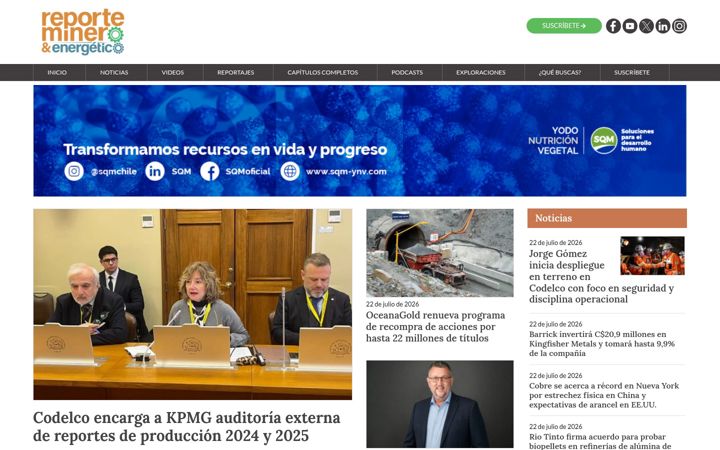Screen dimensions: 720x450
Task: Open the Reportajes menu item
Action: point(236,73)
